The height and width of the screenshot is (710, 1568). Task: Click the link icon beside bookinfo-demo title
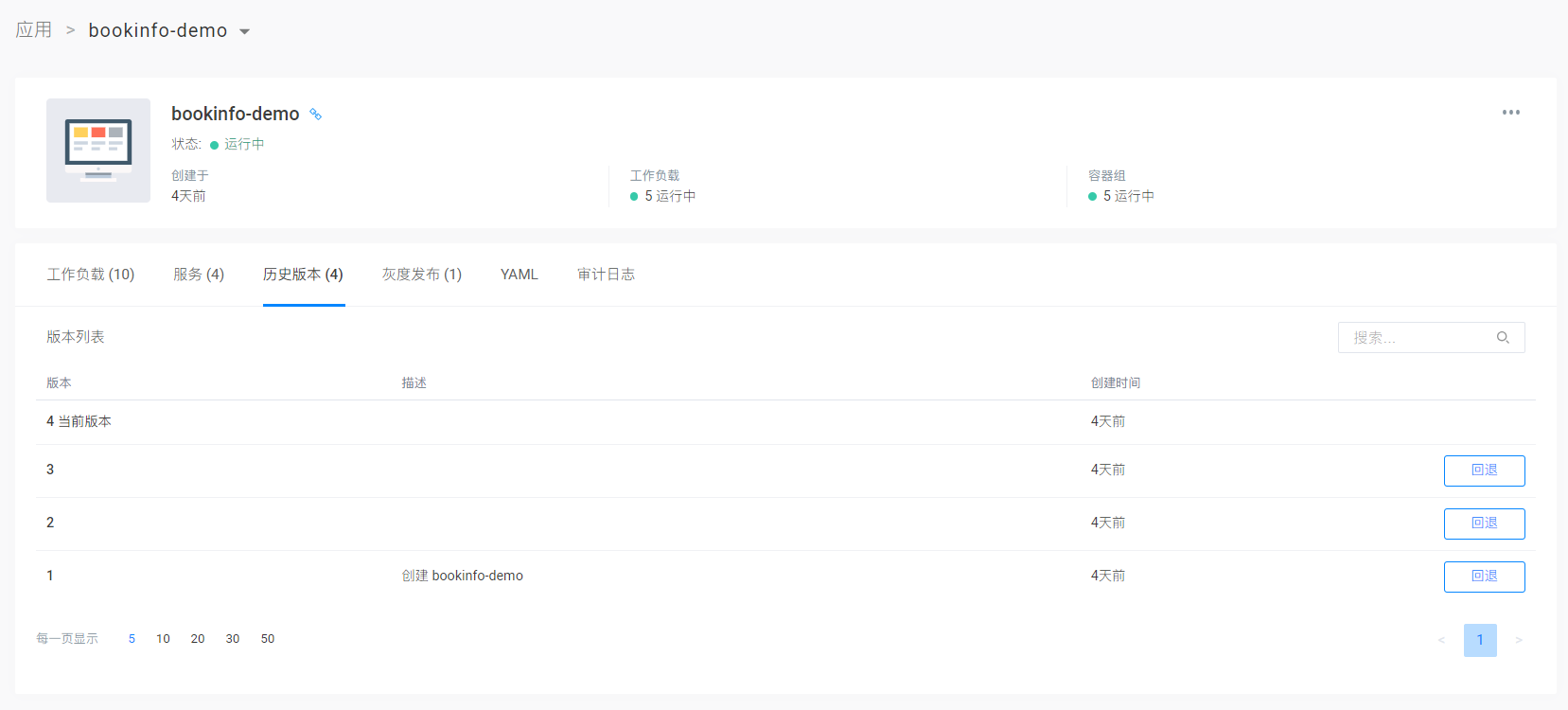pos(316,115)
